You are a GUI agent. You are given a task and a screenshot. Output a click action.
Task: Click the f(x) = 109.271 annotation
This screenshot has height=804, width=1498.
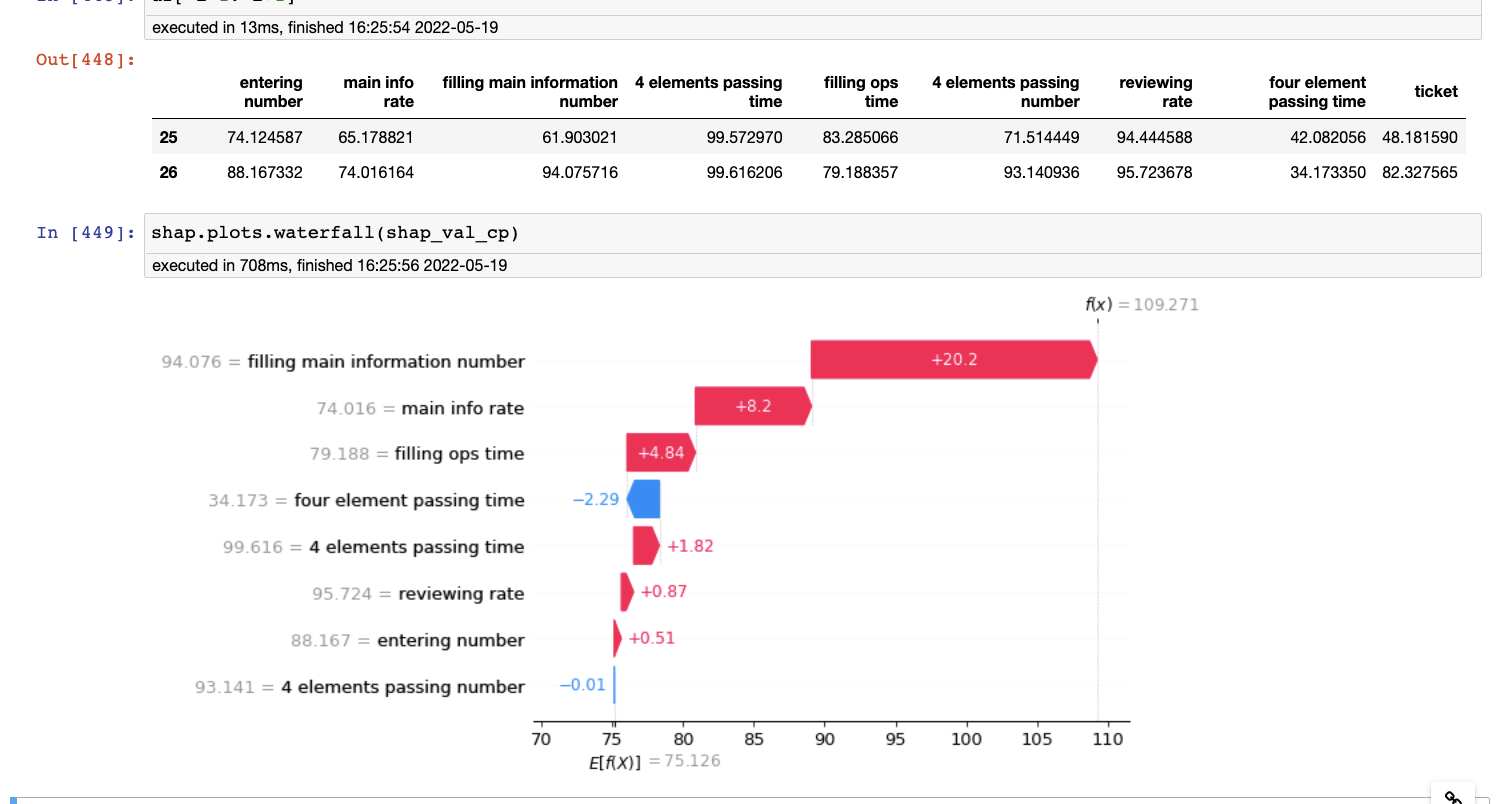[1142, 304]
